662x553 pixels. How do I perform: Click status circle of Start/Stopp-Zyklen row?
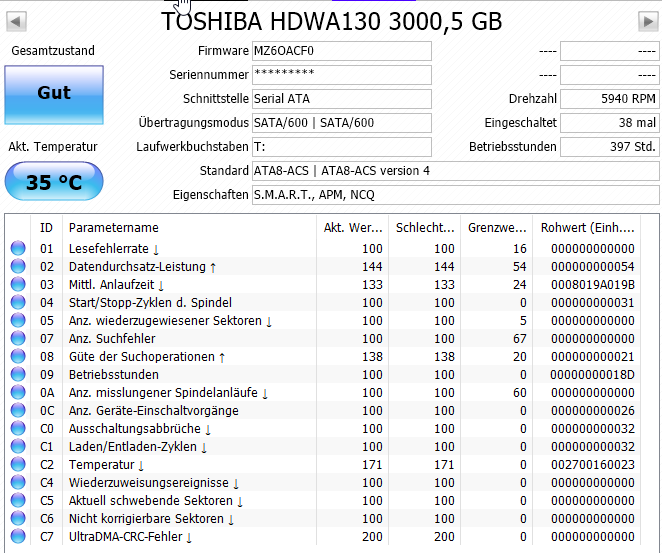pyautogui.click(x=18, y=302)
